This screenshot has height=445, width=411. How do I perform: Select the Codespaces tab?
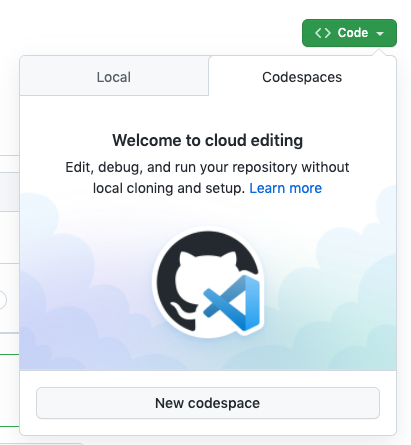click(x=302, y=77)
